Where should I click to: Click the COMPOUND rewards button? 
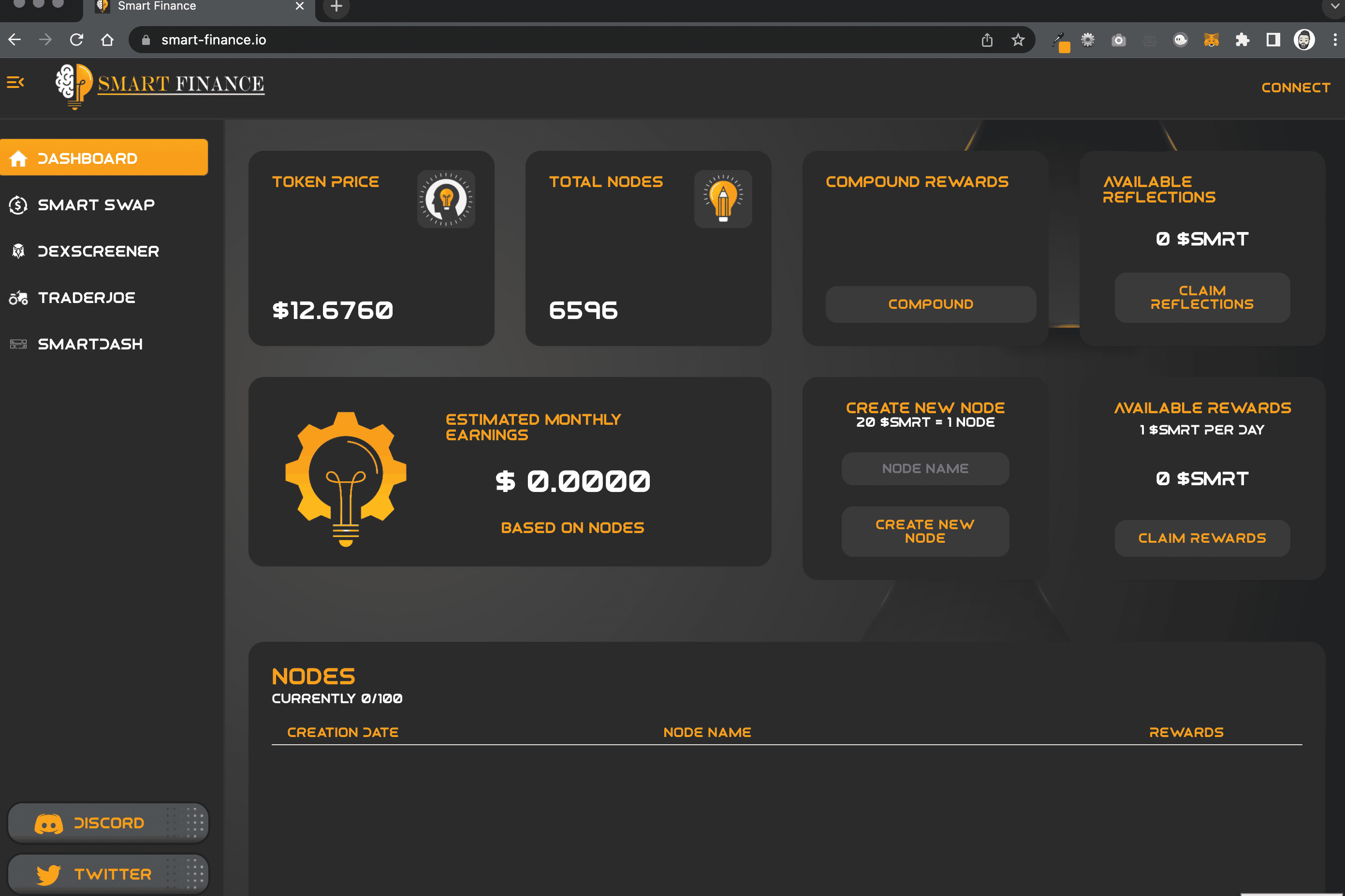click(930, 304)
